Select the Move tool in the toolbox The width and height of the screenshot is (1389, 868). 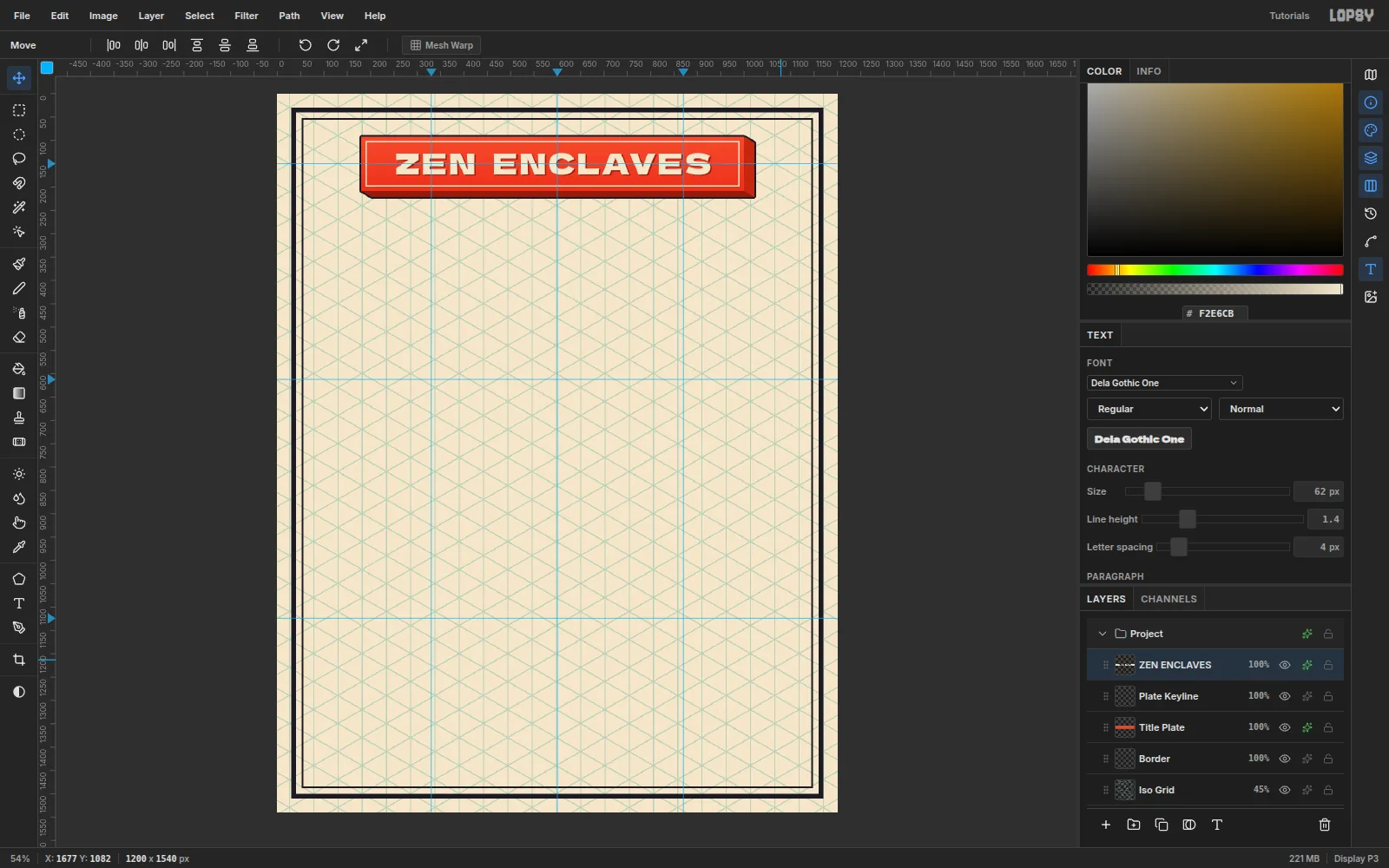(19, 78)
